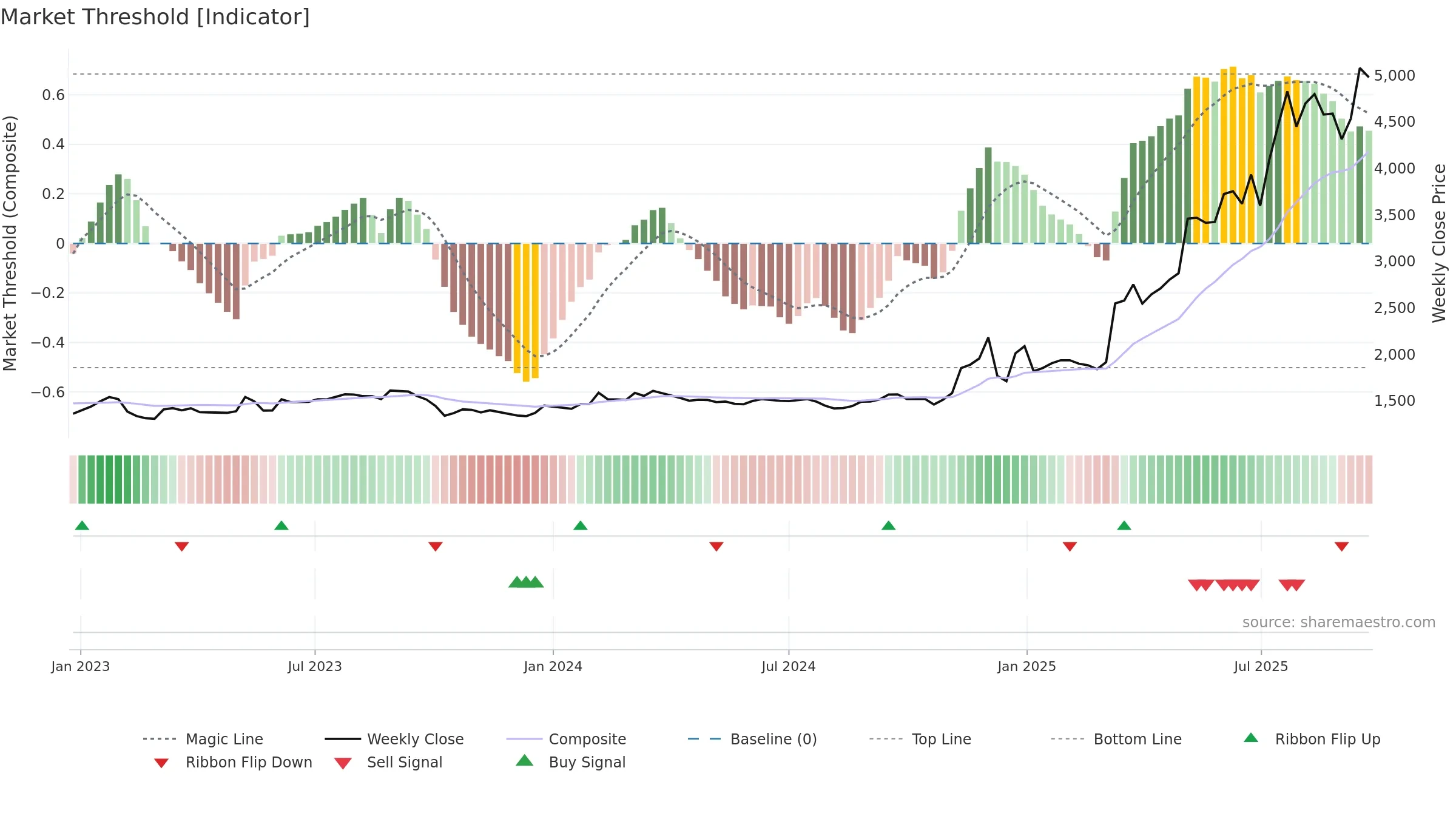Click red flip down triangle after Jan 2025

pyautogui.click(x=1070, y=547)
